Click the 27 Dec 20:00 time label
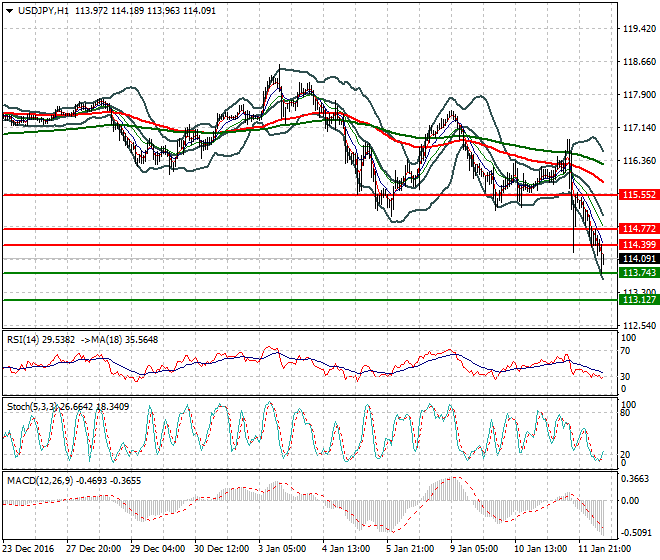660x560 pixels. [93, 549]
